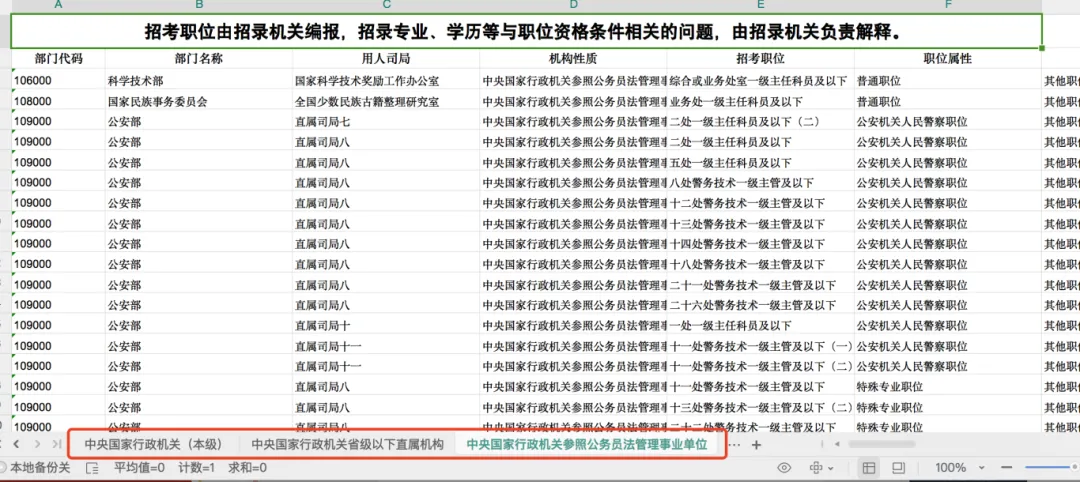Select the 全国少数民族古籍整理研究室 cell
This screenshot has width=1080, height=482.
point(386,102)
